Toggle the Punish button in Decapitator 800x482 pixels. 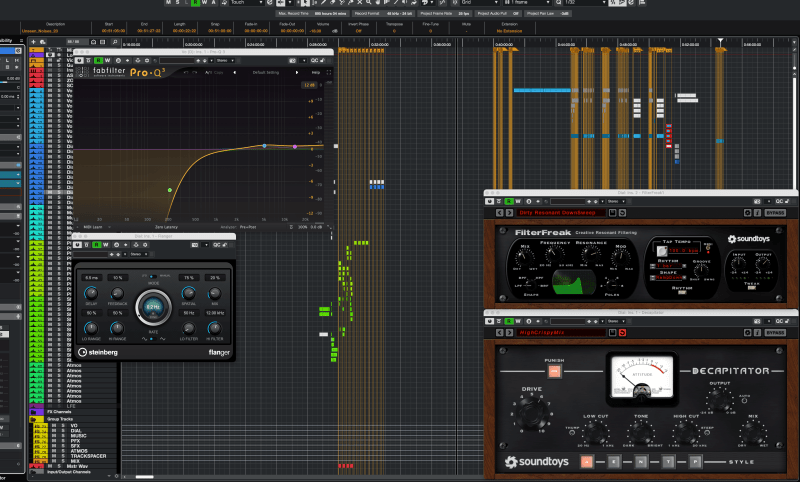pos(554,371)
